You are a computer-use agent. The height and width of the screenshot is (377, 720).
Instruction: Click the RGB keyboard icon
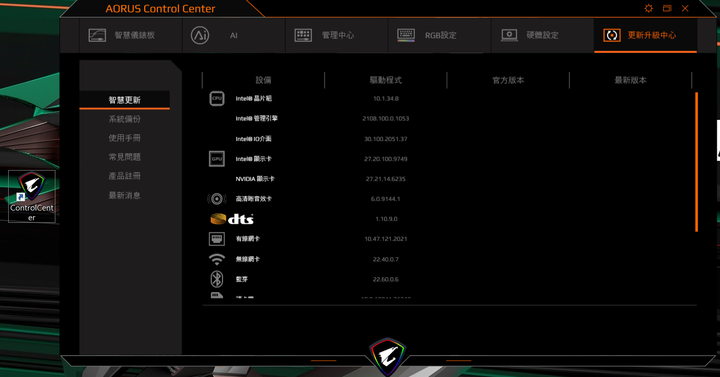click(x=406, y=35)
